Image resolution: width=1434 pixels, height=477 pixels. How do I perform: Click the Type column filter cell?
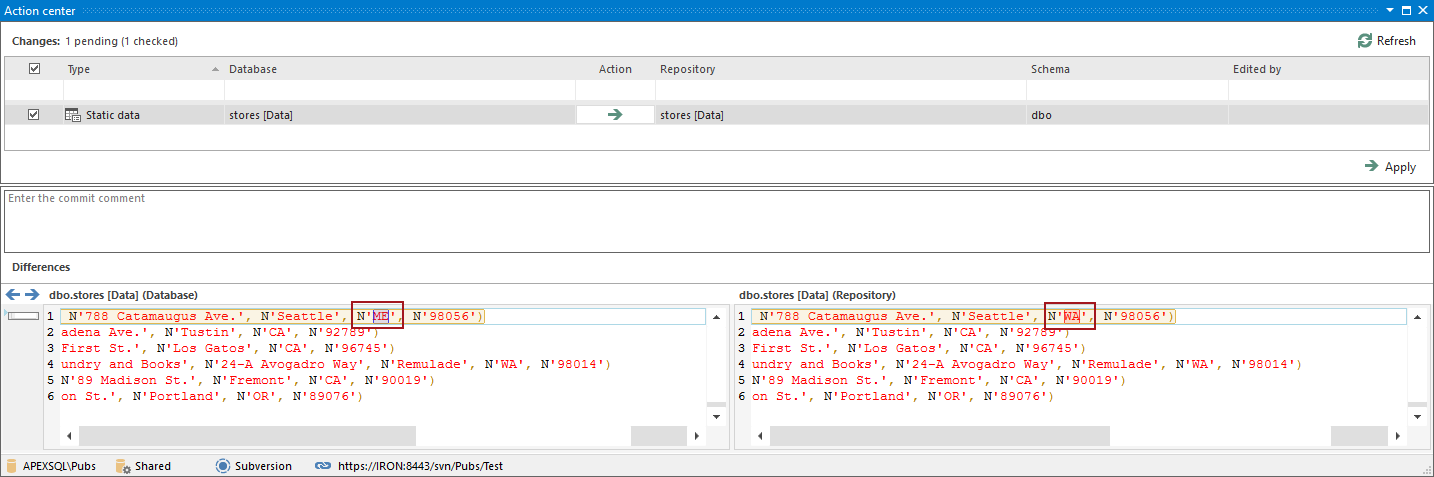[142, 91]
